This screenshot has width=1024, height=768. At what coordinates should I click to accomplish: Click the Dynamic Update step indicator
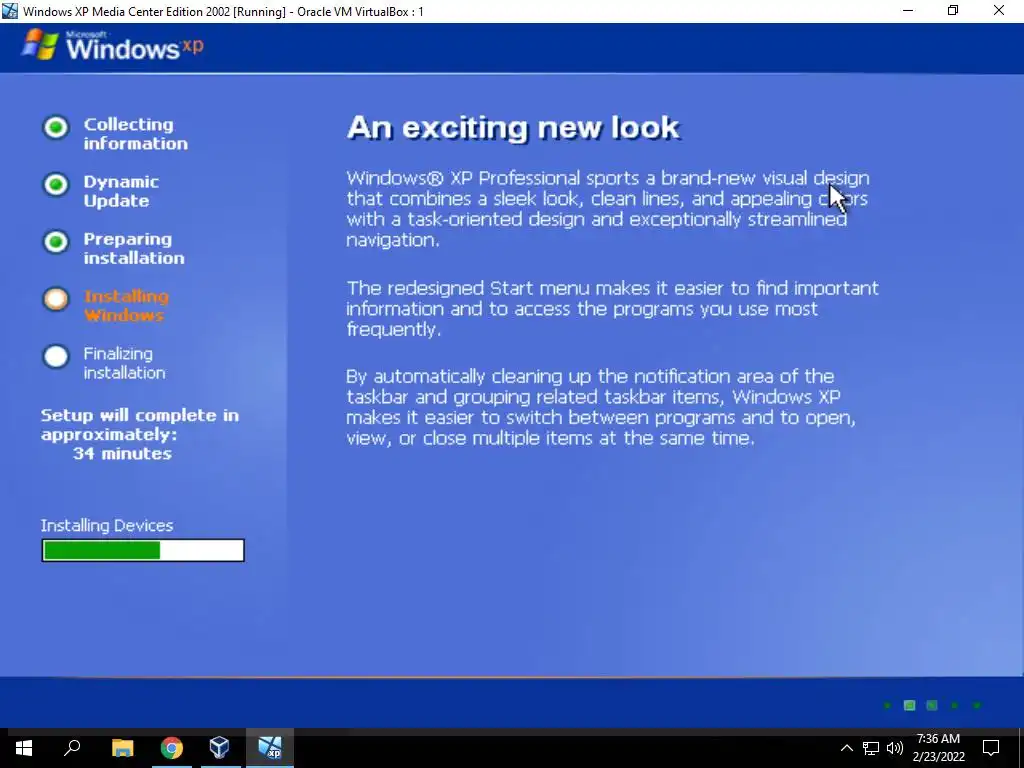[56, 185]
